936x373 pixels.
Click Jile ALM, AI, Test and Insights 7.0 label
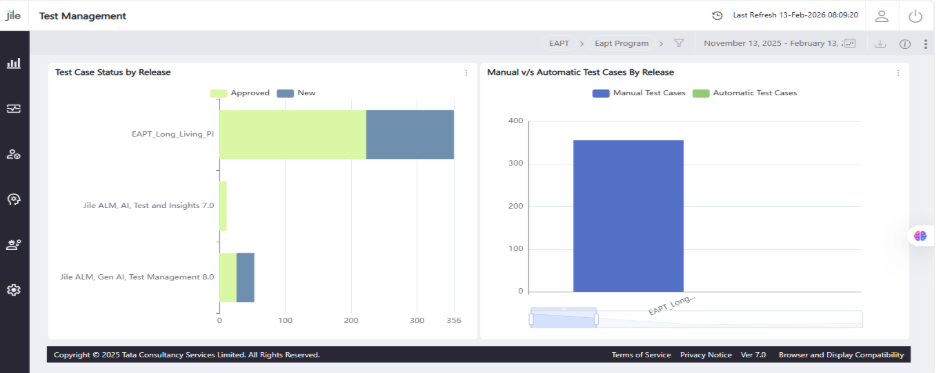(x=149, y=206)
